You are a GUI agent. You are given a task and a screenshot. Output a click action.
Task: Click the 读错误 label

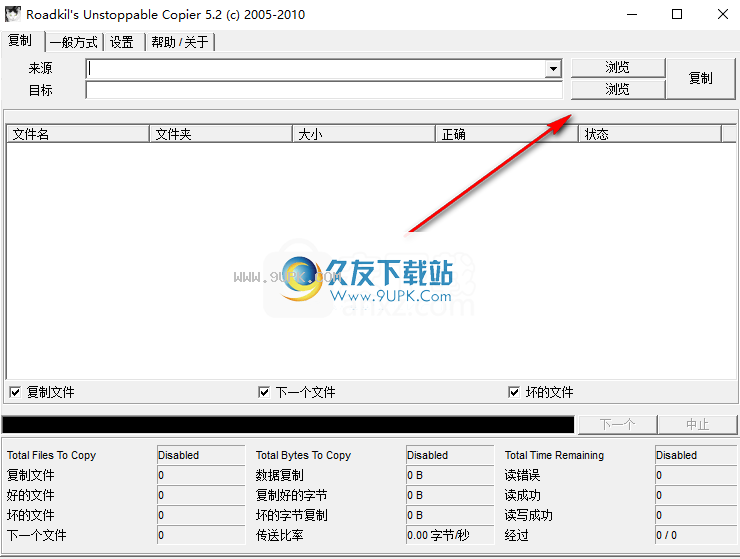pyautogui.click(x=522, y=475)
